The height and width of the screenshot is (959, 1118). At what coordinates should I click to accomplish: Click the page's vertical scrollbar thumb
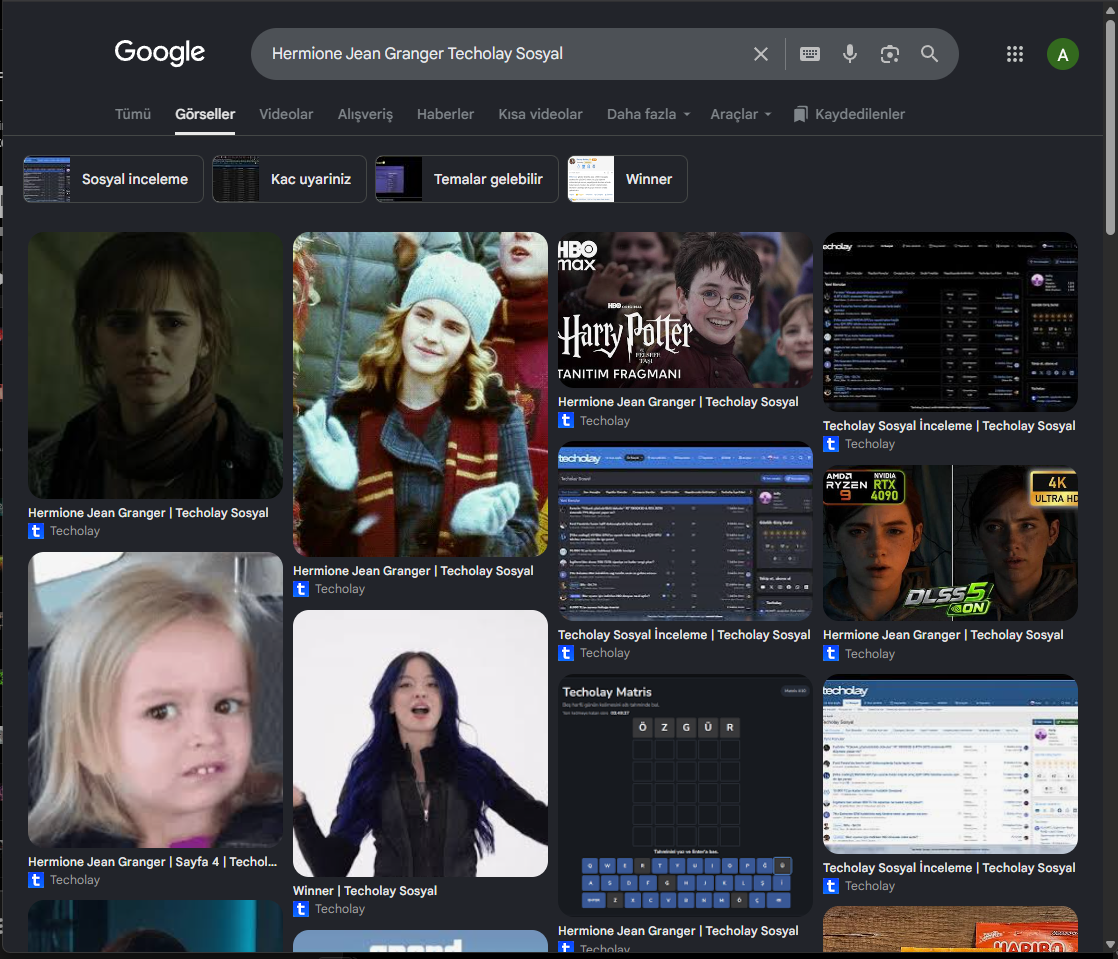[1110, 127]
